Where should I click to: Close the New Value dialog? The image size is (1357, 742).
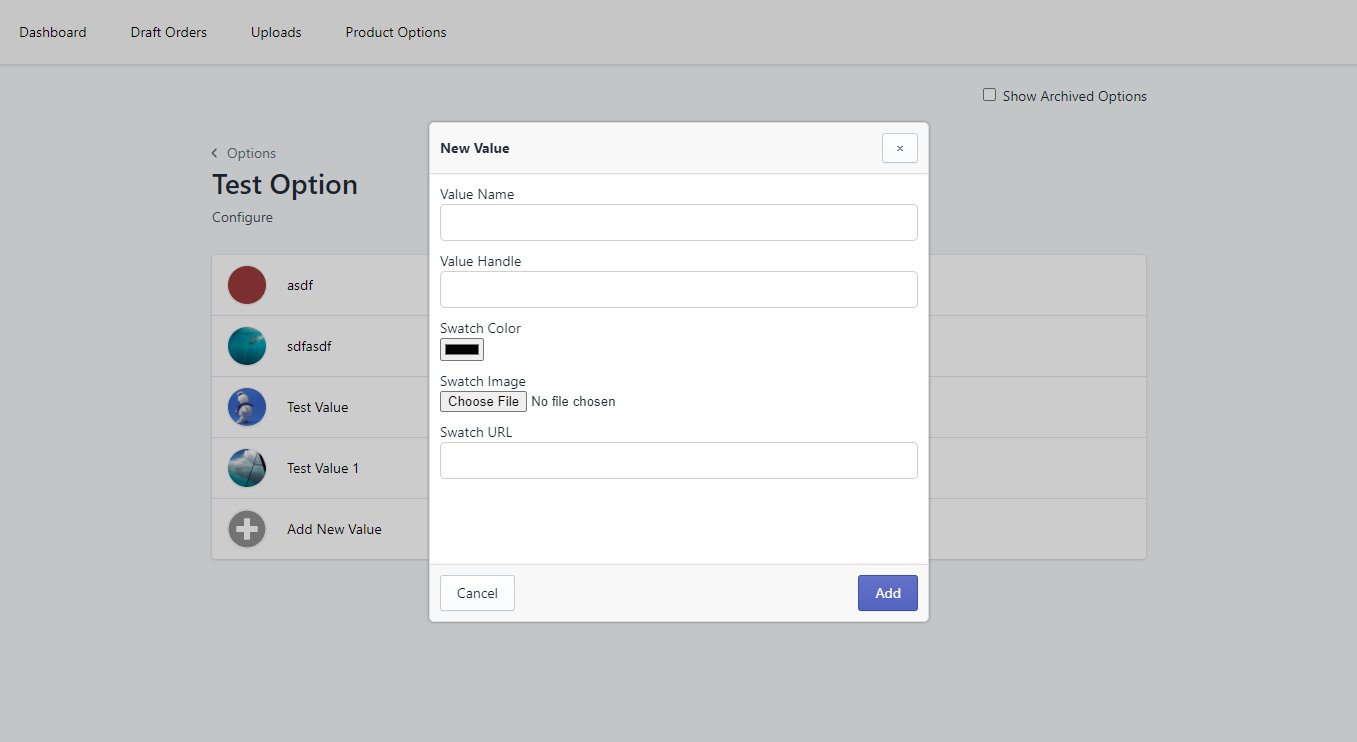[899, 148]
